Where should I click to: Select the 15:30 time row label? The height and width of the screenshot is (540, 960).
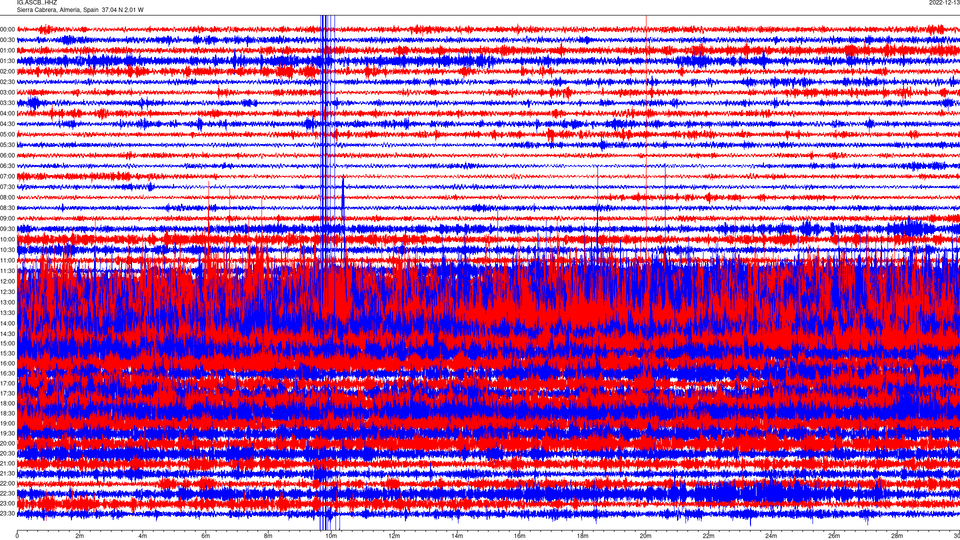[8, 353]
